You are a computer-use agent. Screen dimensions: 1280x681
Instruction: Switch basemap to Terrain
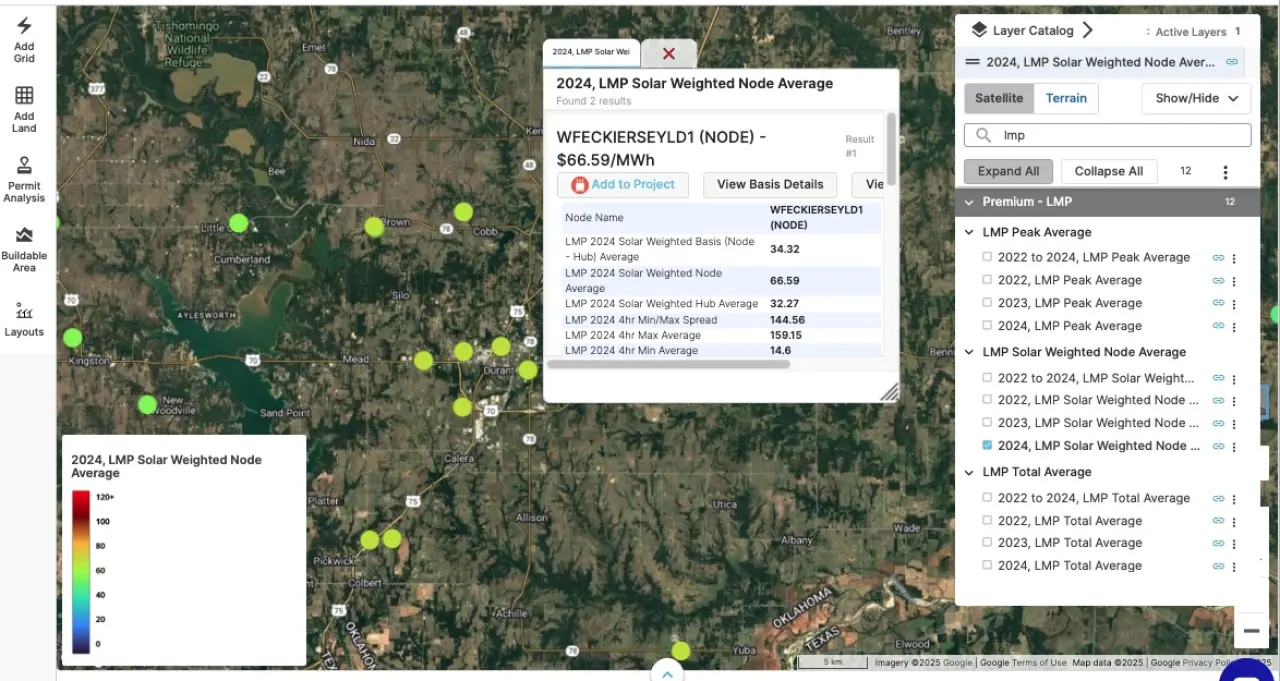1066,98
